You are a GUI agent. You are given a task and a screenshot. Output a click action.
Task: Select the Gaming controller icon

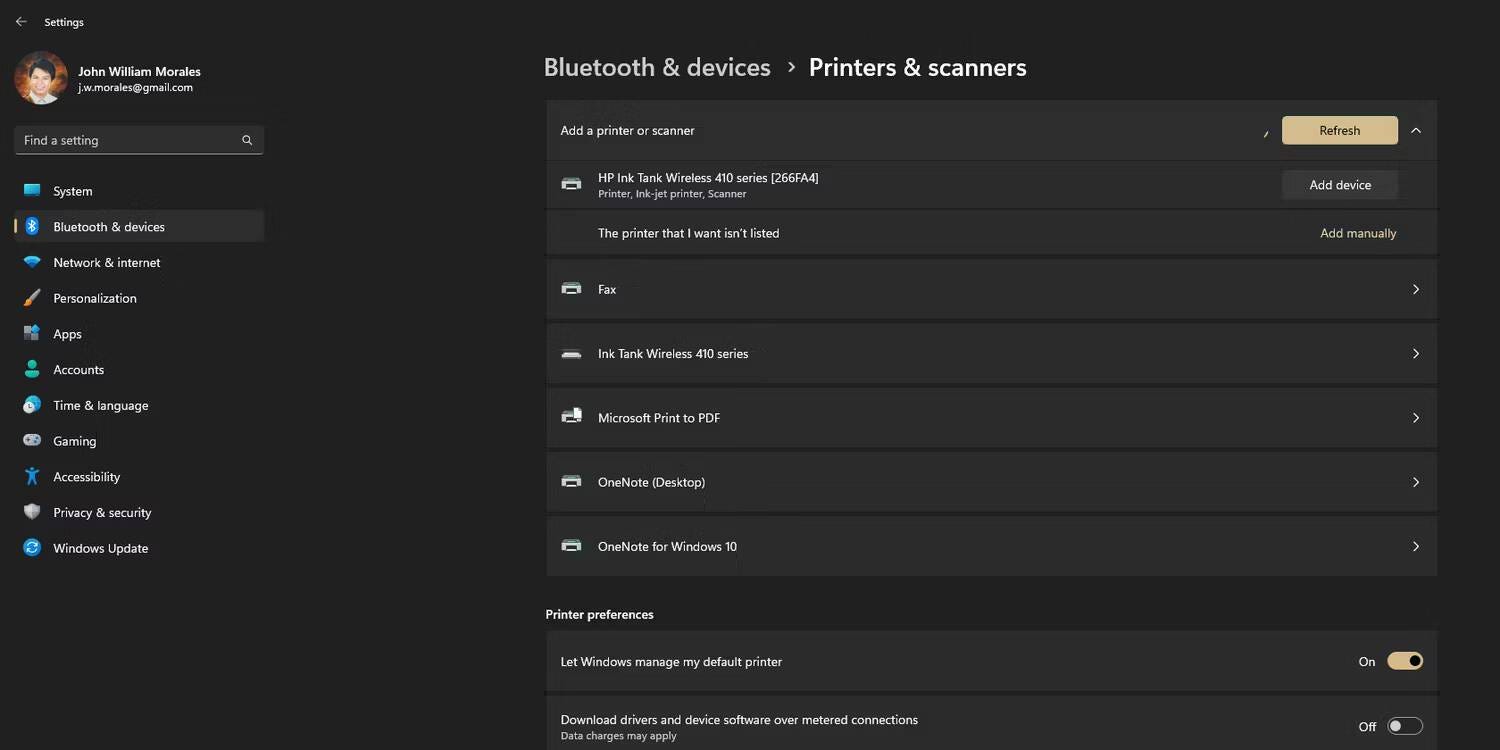[x=32, y=441]
